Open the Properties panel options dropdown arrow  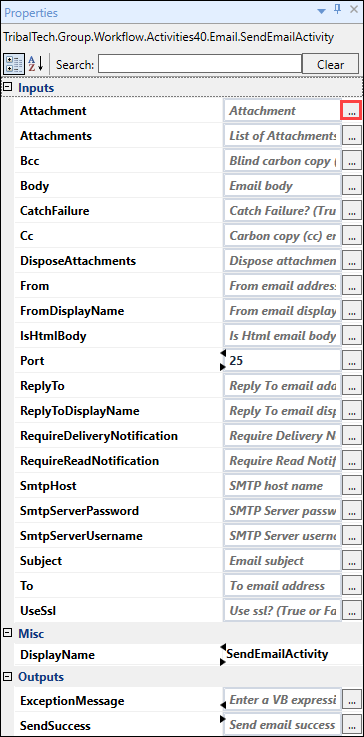point(321,11)
